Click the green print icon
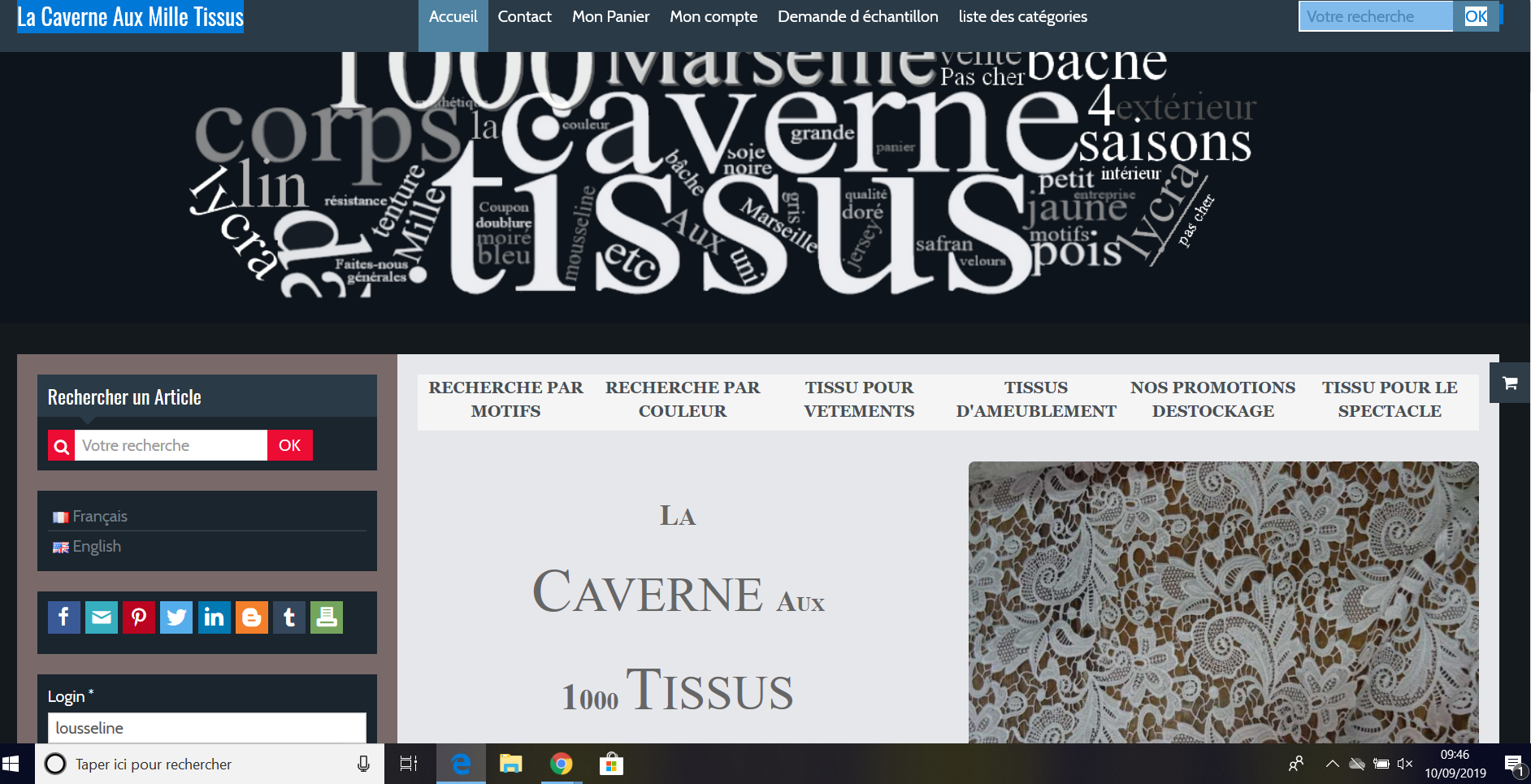This screenshot has width=1531, height=784. click(x=327, y=617)
